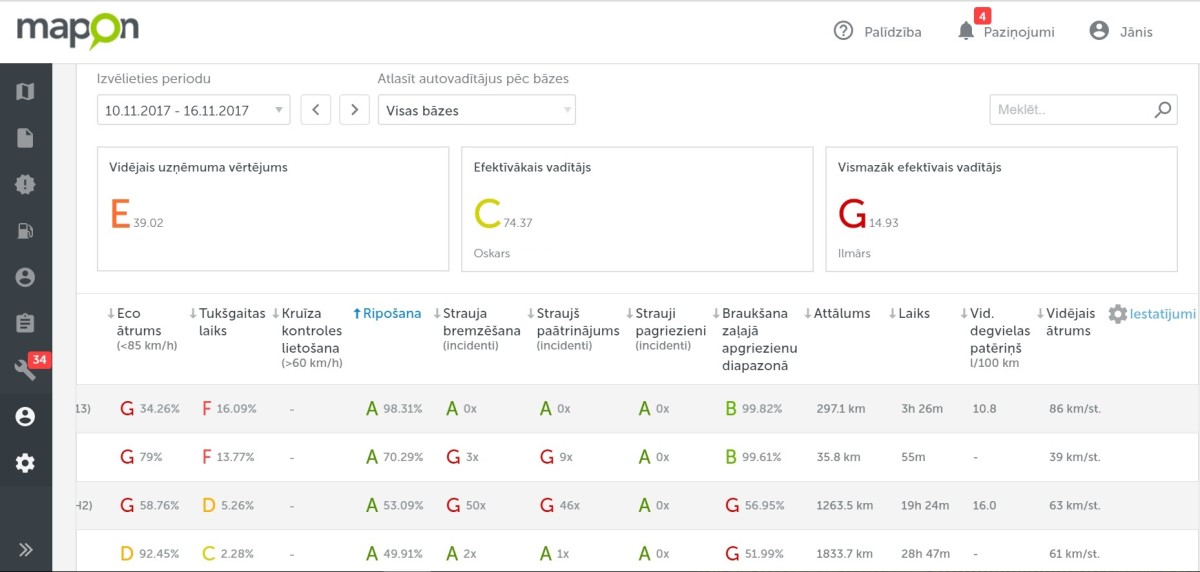Open the reports document icon in sidebar
The width and height of the screenshot is (1200, 572).
point(25,138)
